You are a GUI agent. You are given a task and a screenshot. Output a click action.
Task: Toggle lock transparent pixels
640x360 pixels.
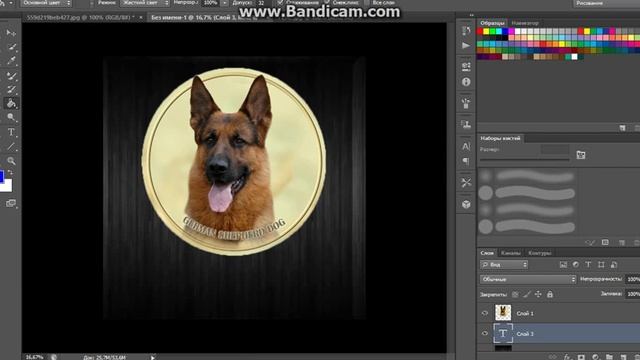tap(515, 294)
